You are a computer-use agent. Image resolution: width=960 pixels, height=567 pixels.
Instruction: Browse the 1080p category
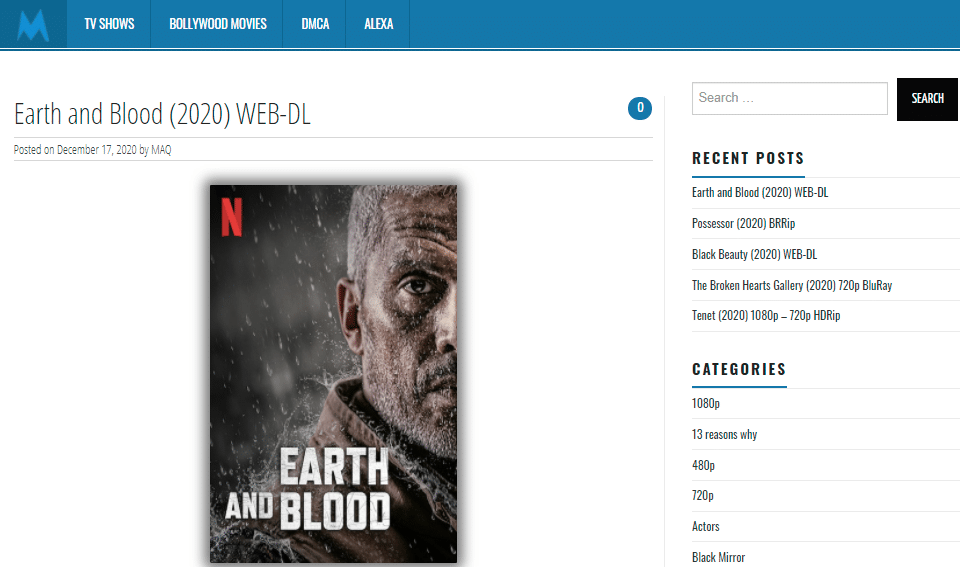coord(705,404)
